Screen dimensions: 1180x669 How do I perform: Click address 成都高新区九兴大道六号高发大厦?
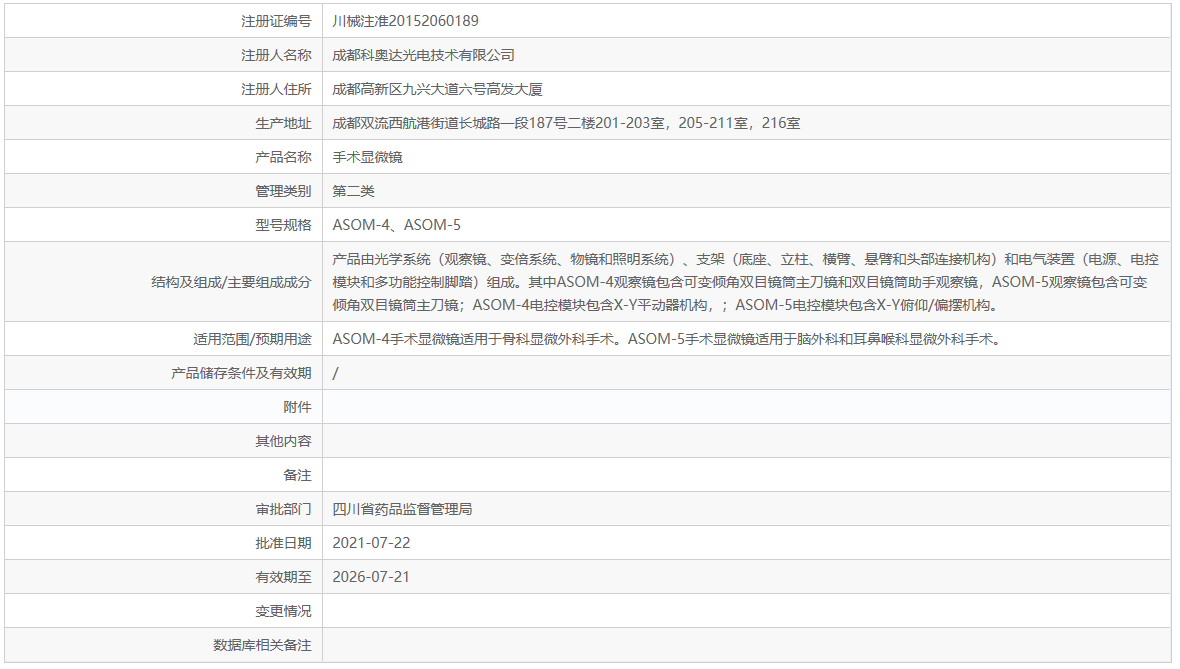437,89
